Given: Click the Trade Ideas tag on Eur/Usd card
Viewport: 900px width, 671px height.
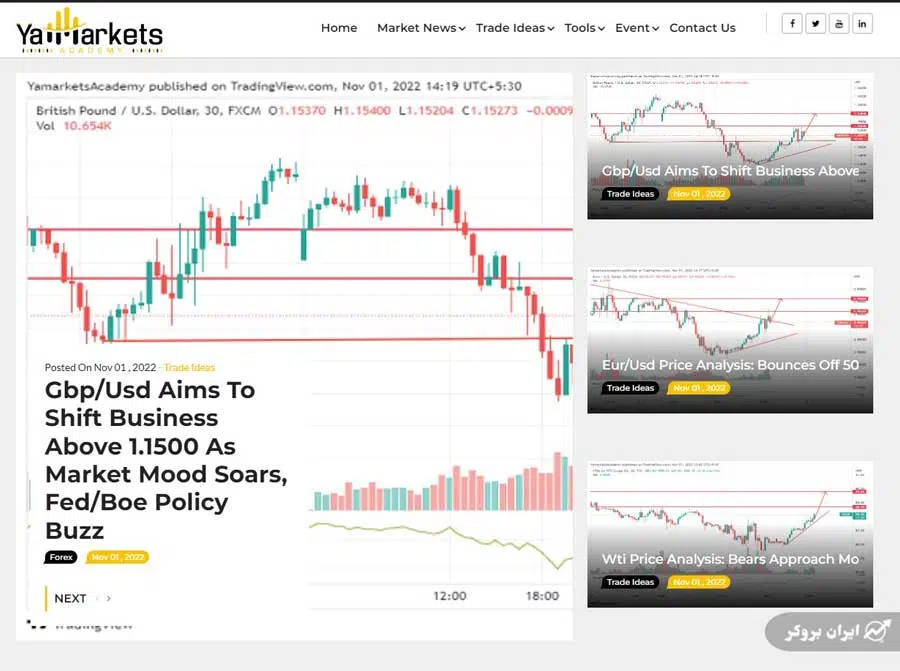Looking at the screenshot, I should click(x=630, y=388).
